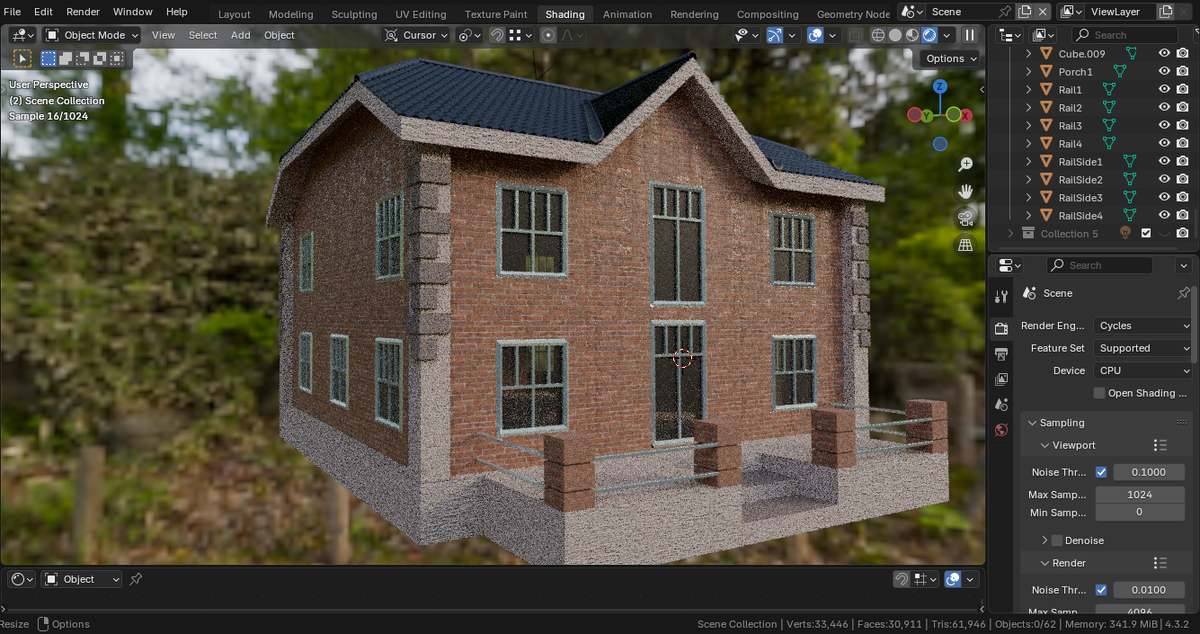
Task: Click the snap magnet icon
Action: 497,35
